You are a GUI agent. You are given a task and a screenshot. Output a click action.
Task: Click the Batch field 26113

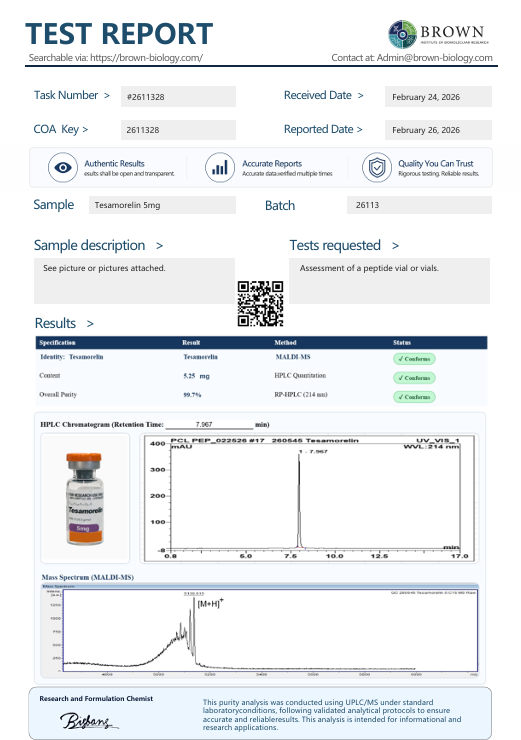(x=419, y=205)
